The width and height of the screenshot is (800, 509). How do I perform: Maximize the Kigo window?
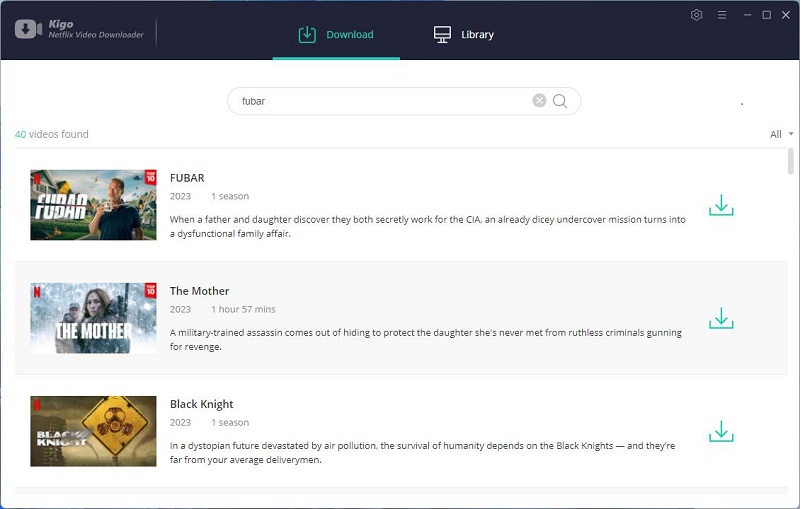pyautogui.click(x=766, y=15)
